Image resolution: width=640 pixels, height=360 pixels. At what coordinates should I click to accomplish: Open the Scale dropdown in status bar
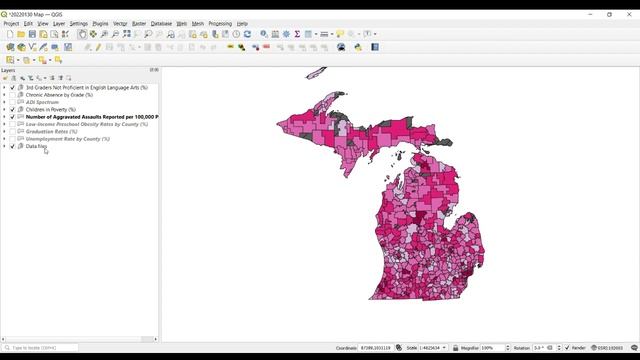(x=444, y=348)
